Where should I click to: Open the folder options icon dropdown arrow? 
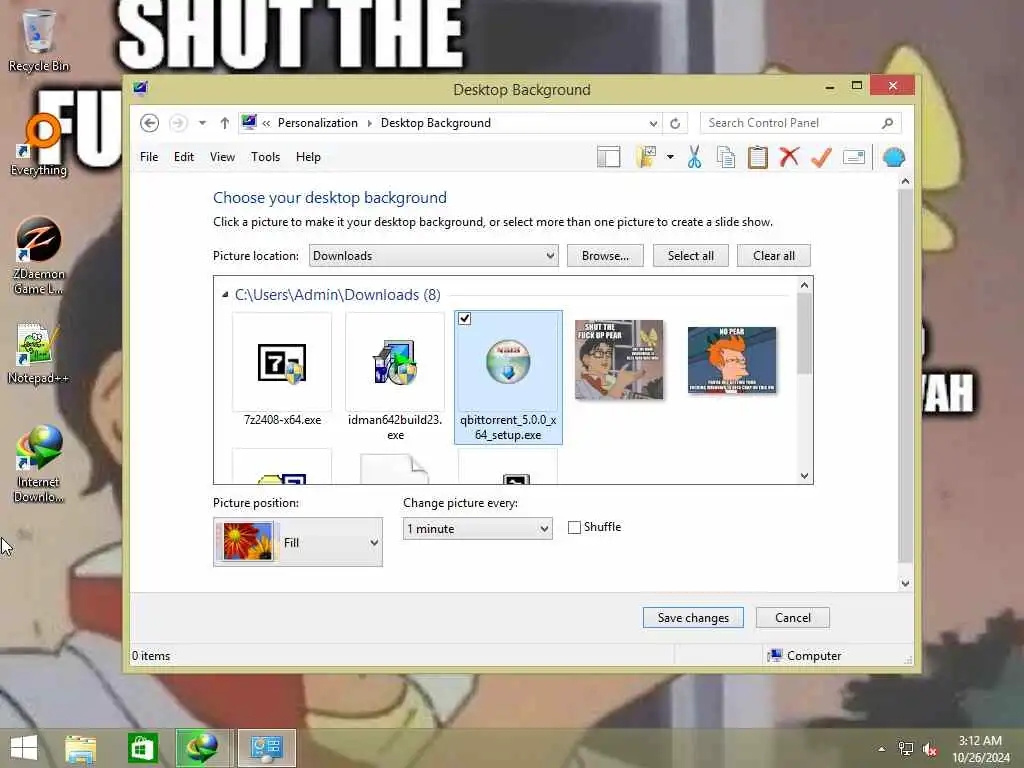[670, 157]
